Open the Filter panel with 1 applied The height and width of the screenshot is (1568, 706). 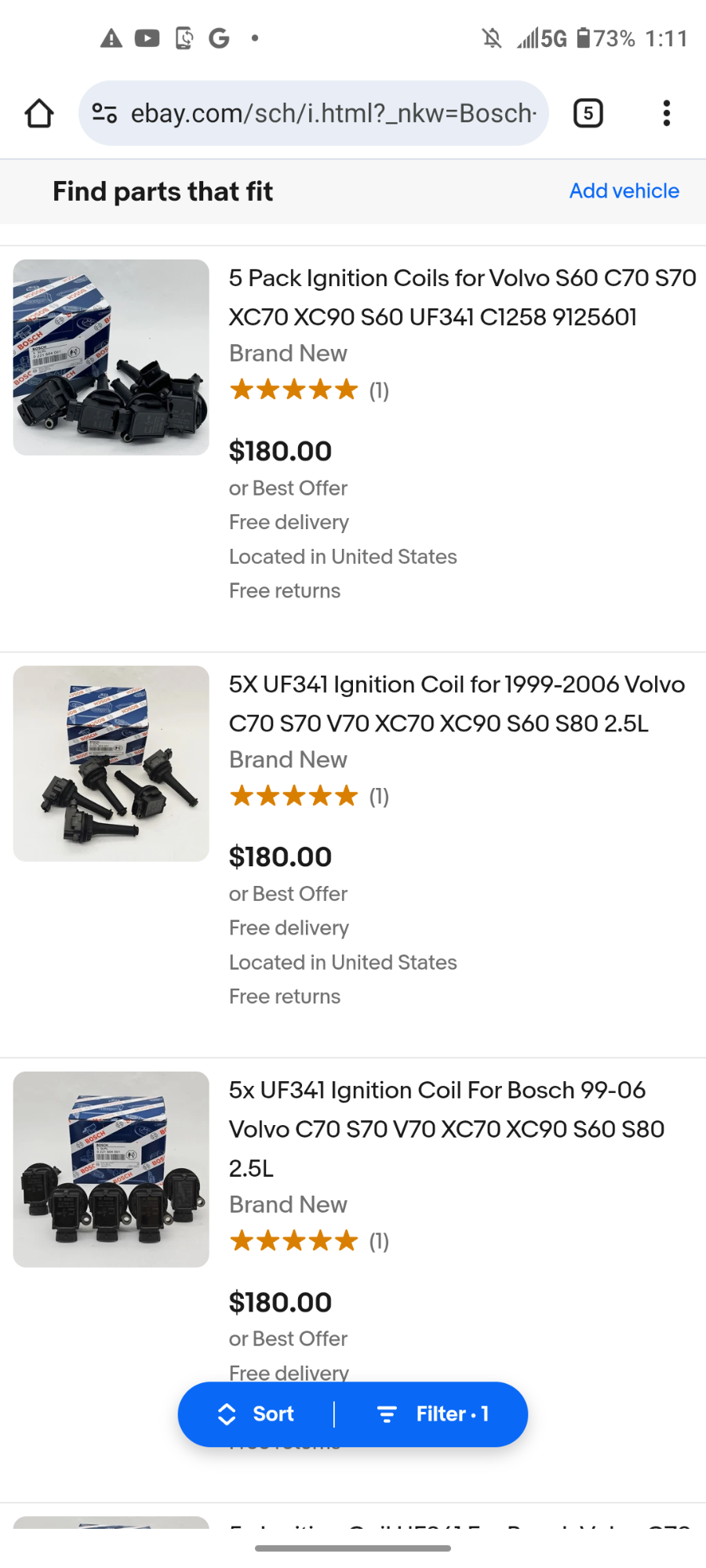pyautogui.click(x=434, y=1414)
